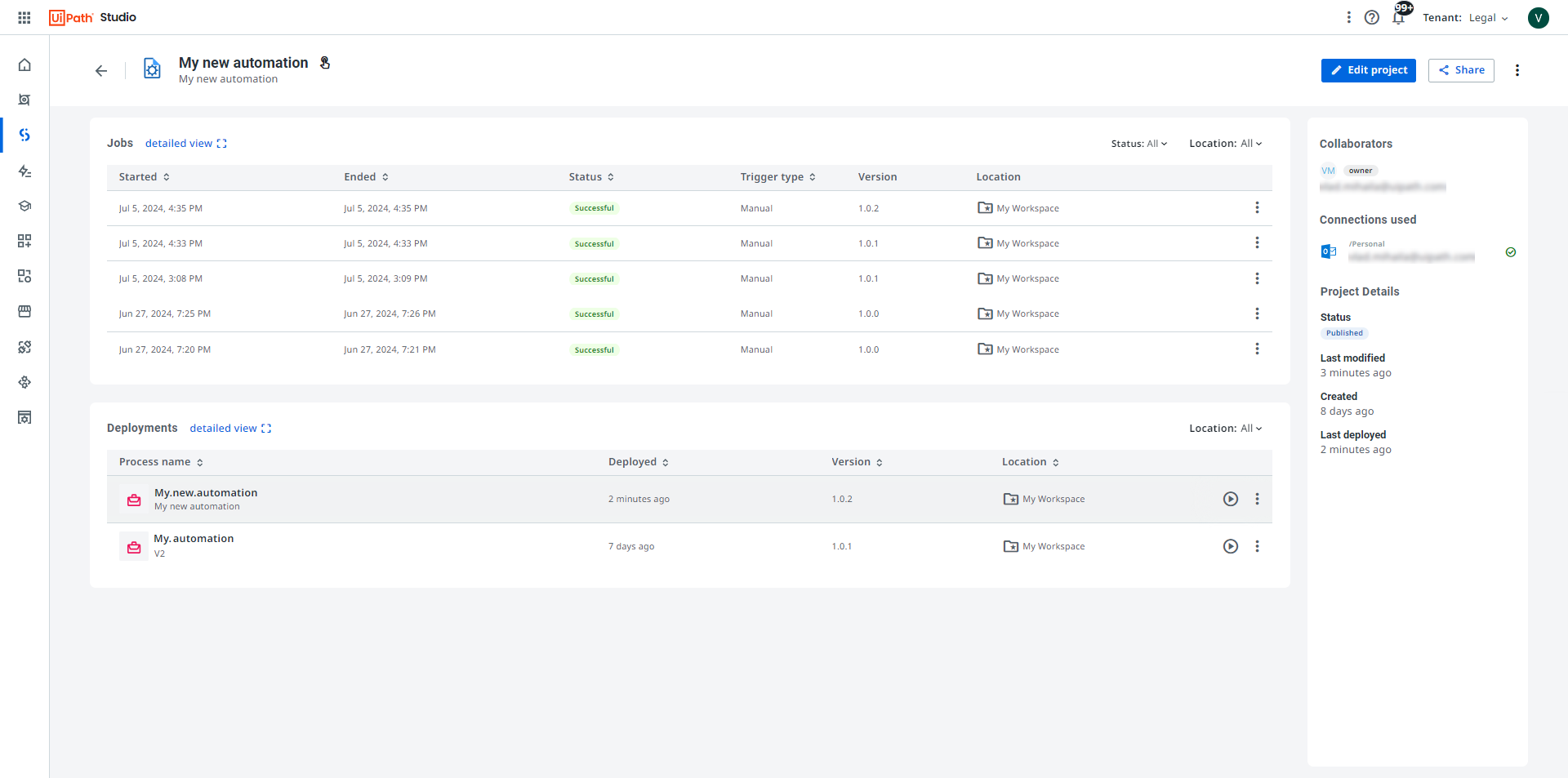Open notifications bell icon

pos(1399,17)
